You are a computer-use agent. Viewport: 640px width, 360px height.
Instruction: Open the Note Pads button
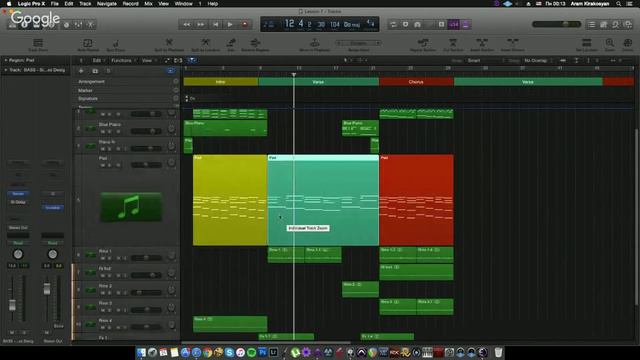coord(604,24)
